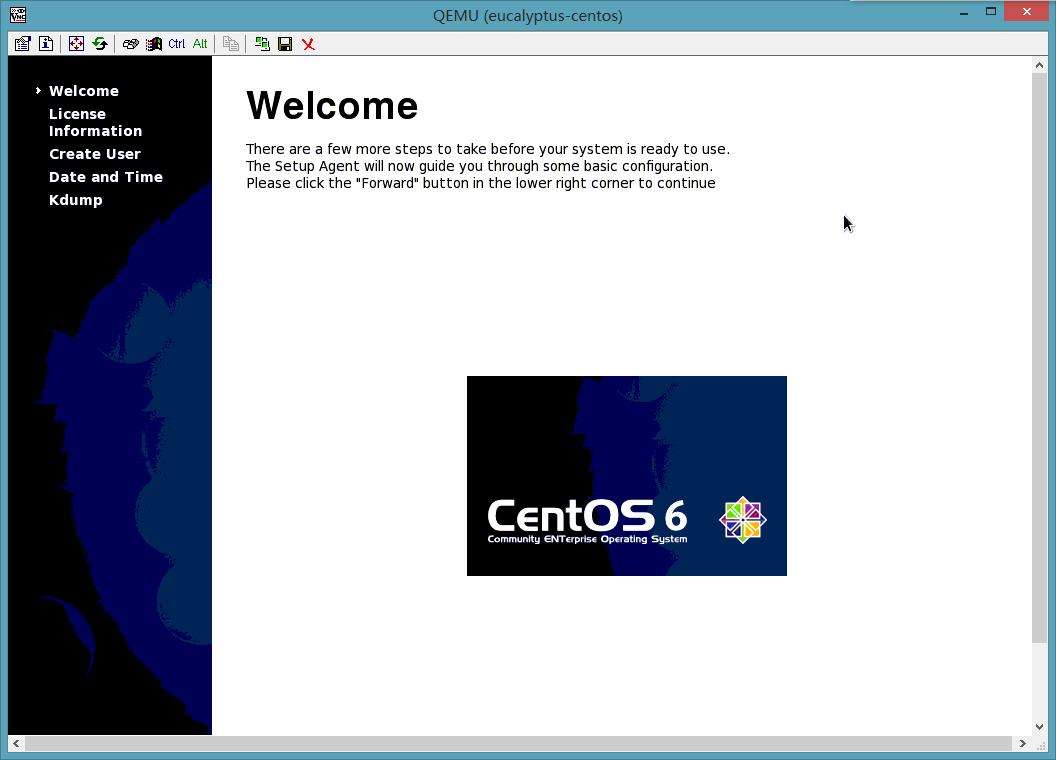Image resolution: width=1056 pixels, height=760 pixels.
Task: Click the vertical scrollbar down arrow
Action: click(x=1039, y=727)
